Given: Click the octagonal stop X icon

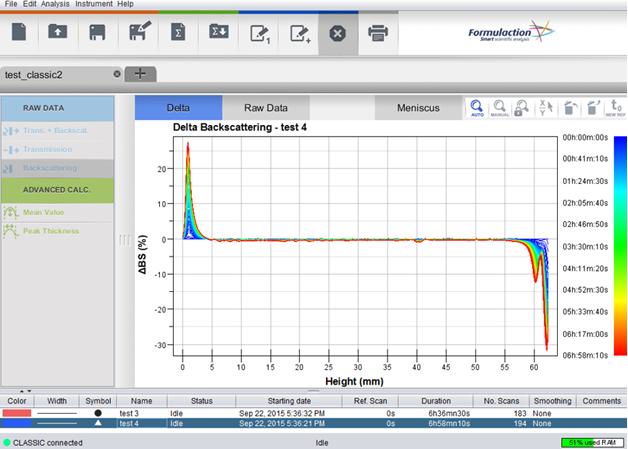Looking at the screenshot, I should click(x=338, y=33).
